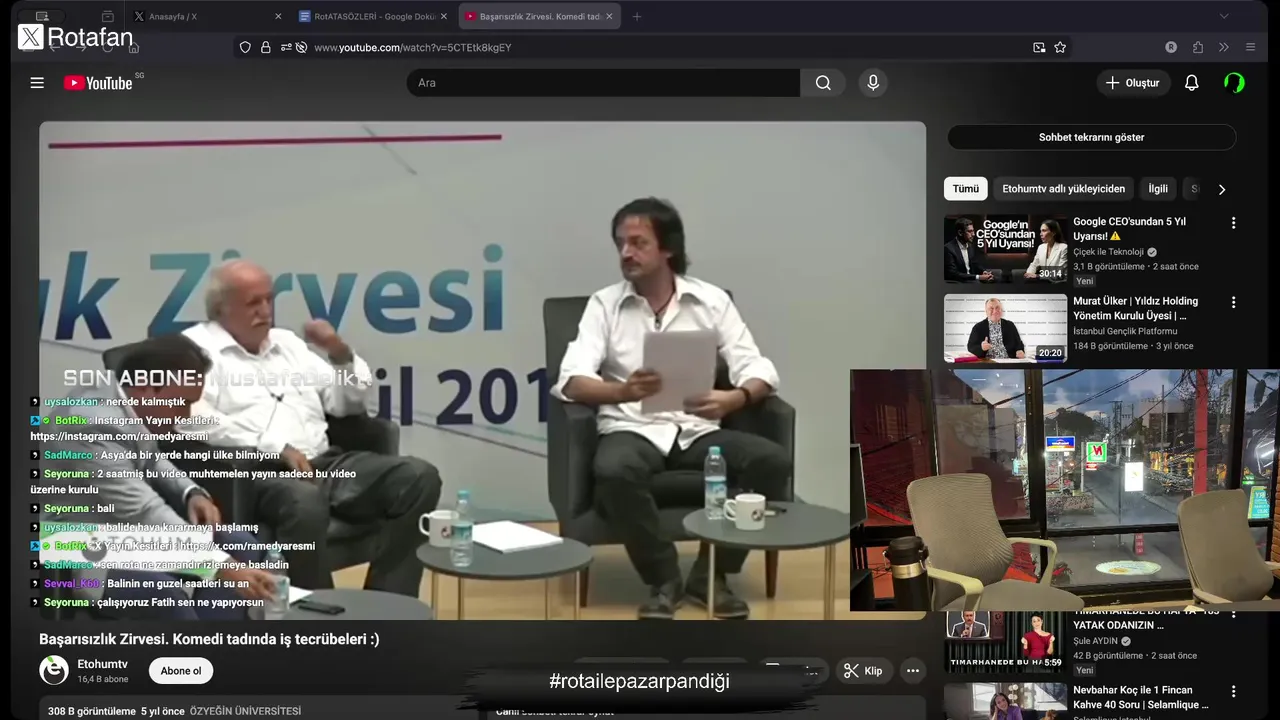The image size is (1280, 720).
Task: Open more options for Murat Ülker video
Action: pyautogui.click(x=1233, y=302)
